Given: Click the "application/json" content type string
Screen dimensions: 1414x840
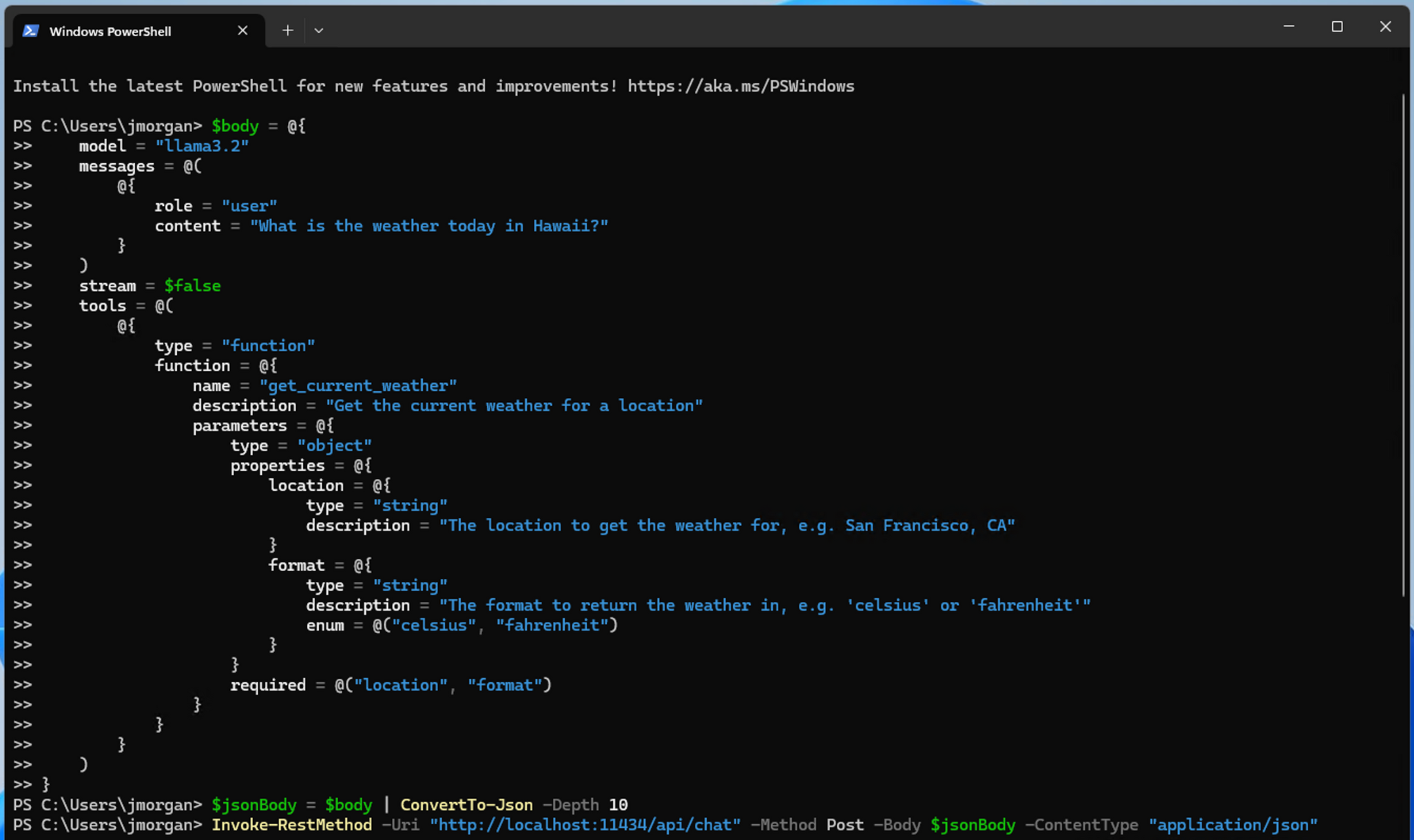Looking at the screenshot, I should tap(1233, 824).
